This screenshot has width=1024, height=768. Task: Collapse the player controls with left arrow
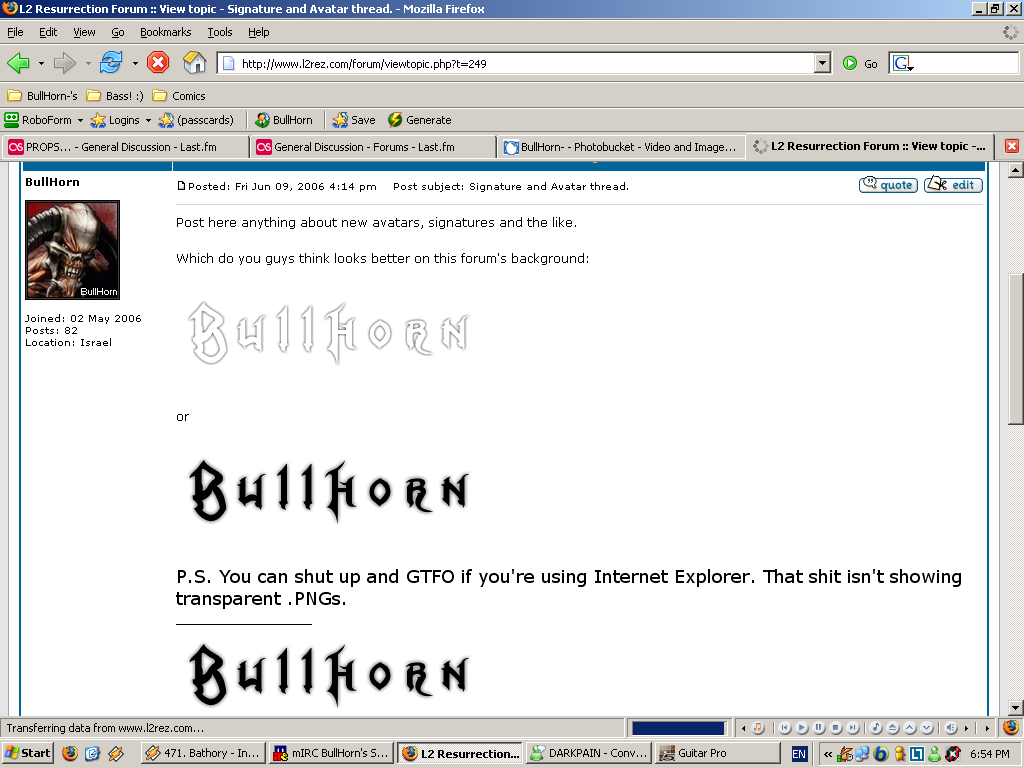pos(743,728)
